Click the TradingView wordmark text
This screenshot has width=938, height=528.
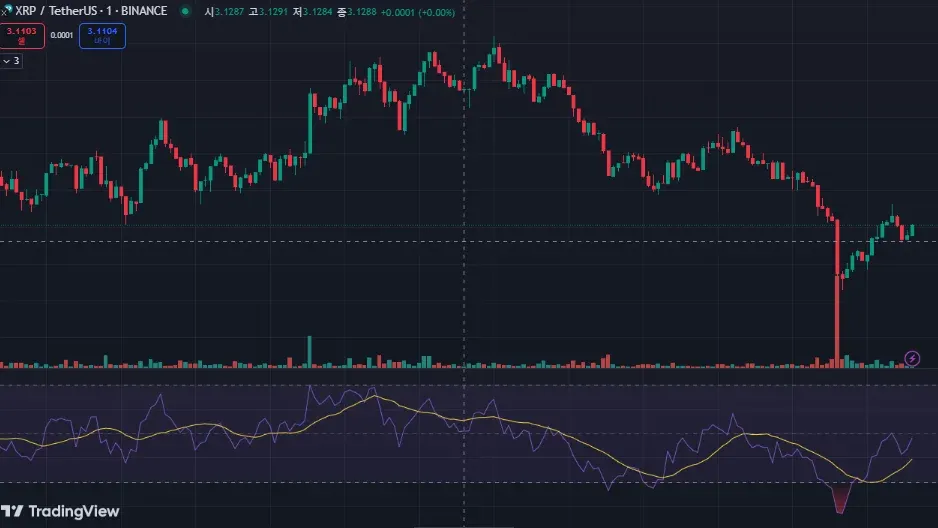tap(74, 511)
